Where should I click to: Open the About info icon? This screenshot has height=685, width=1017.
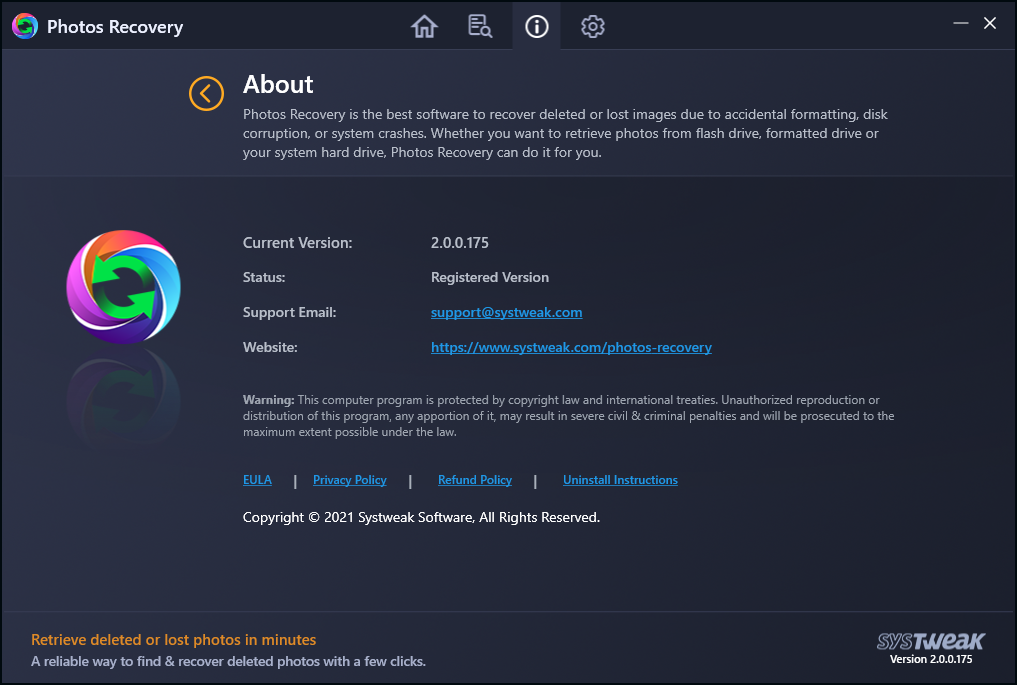point(536,26)
